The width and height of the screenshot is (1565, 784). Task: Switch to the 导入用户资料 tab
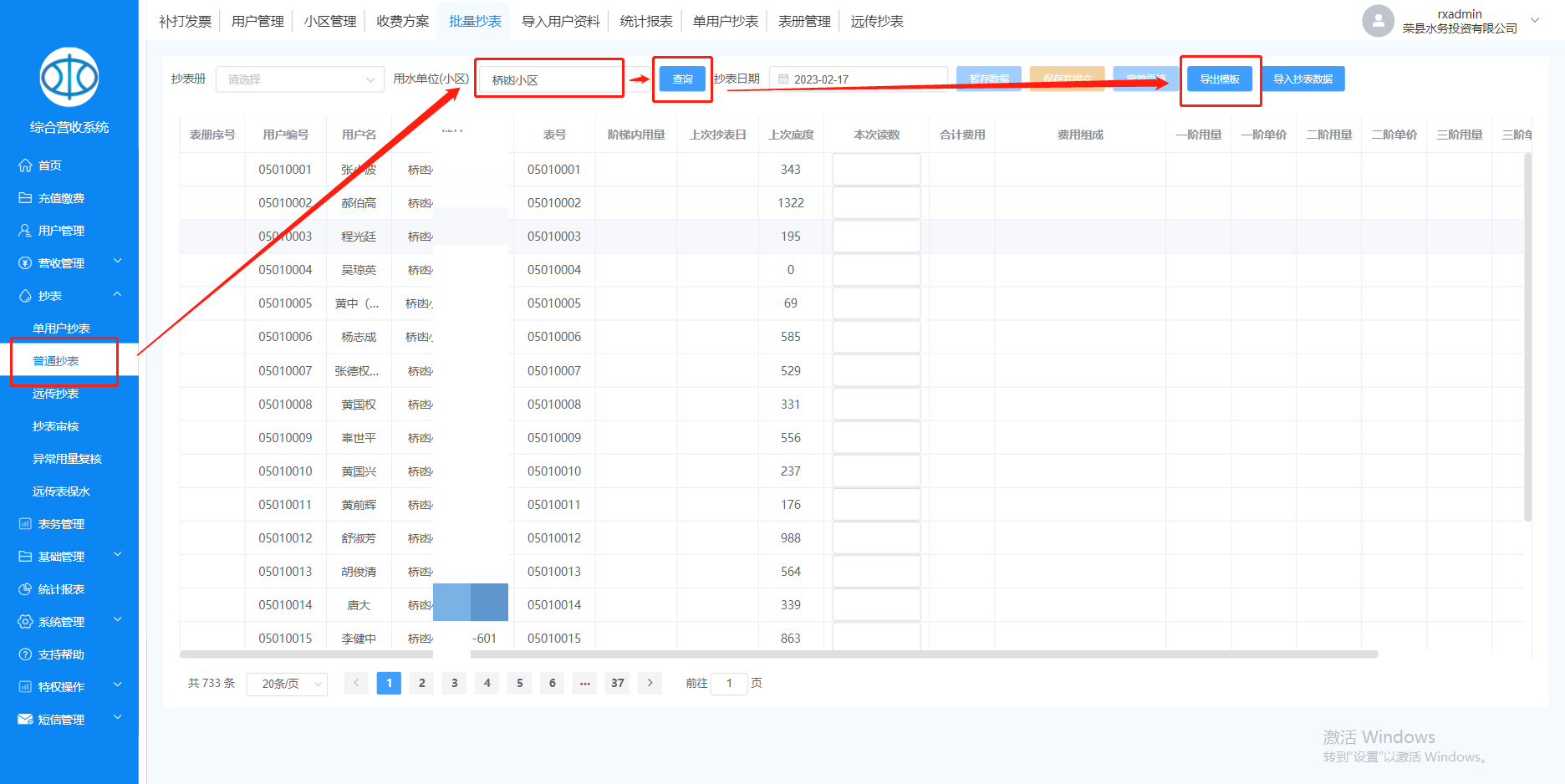click(561, 22)
